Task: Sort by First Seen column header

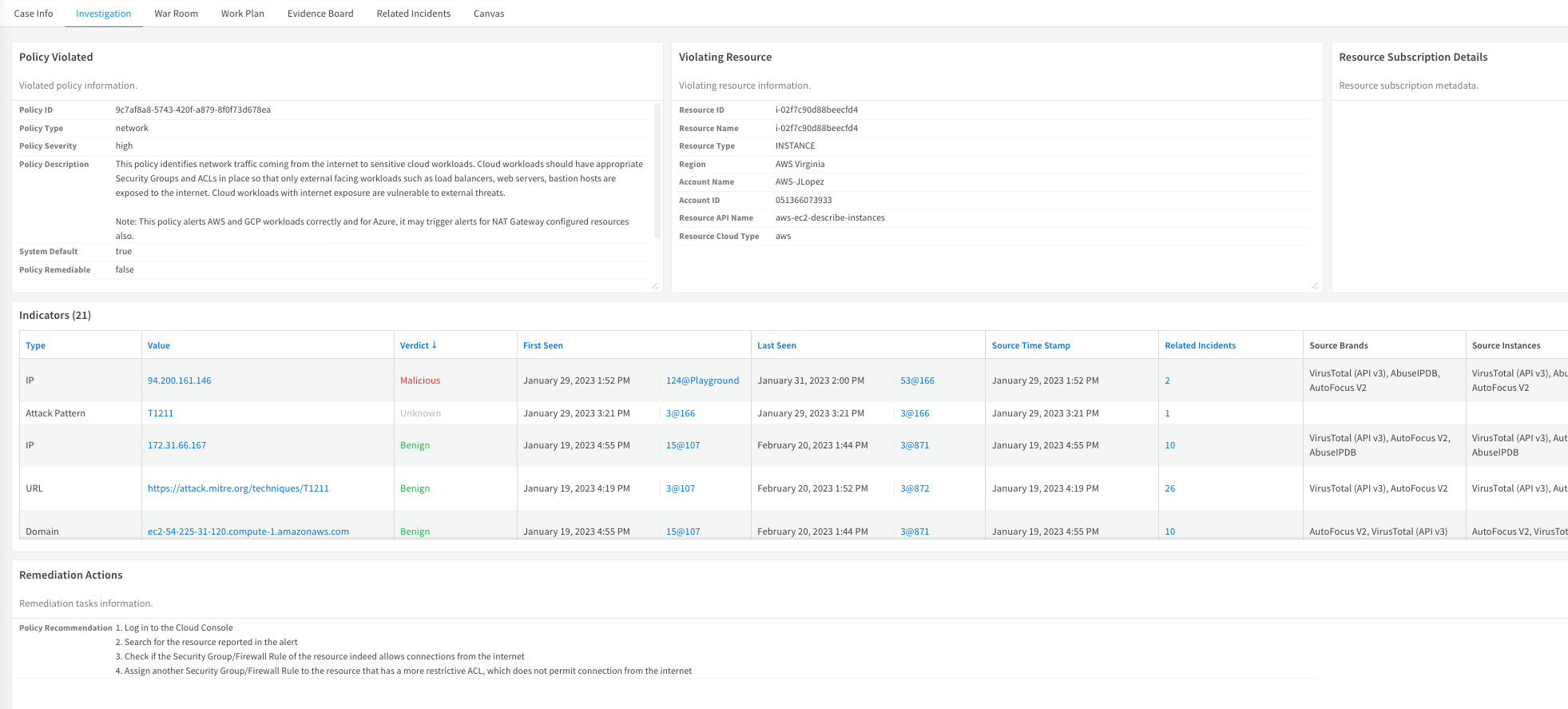Action: point(543,345)
